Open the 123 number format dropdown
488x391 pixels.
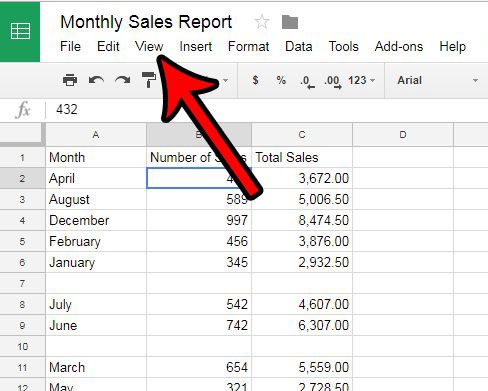point(361,80)
